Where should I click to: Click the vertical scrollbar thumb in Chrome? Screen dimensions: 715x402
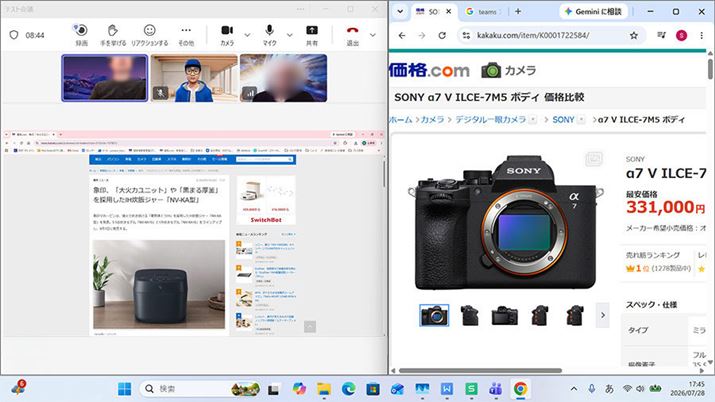[x=710, y=69]
